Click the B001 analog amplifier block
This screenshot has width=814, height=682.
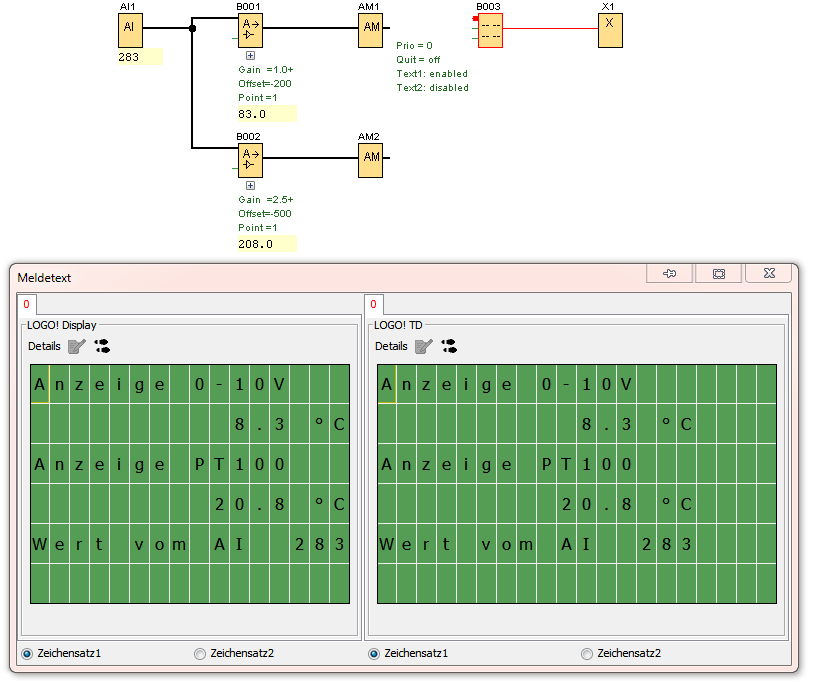coord(250,30)
